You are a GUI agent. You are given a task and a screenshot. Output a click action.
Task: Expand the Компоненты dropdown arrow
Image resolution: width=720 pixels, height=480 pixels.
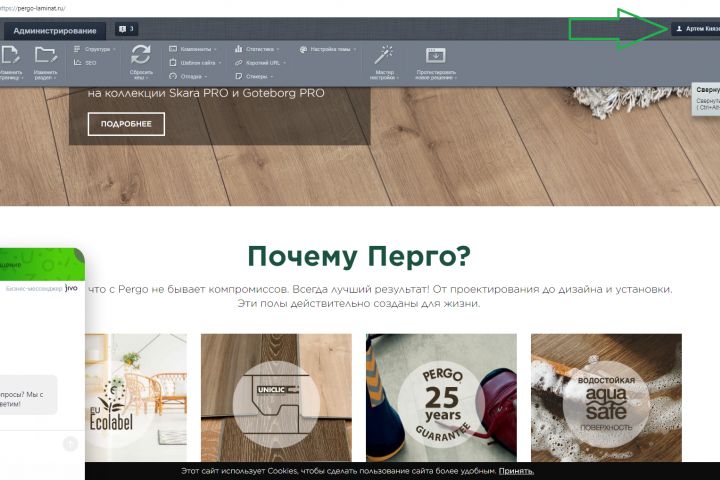215,49
